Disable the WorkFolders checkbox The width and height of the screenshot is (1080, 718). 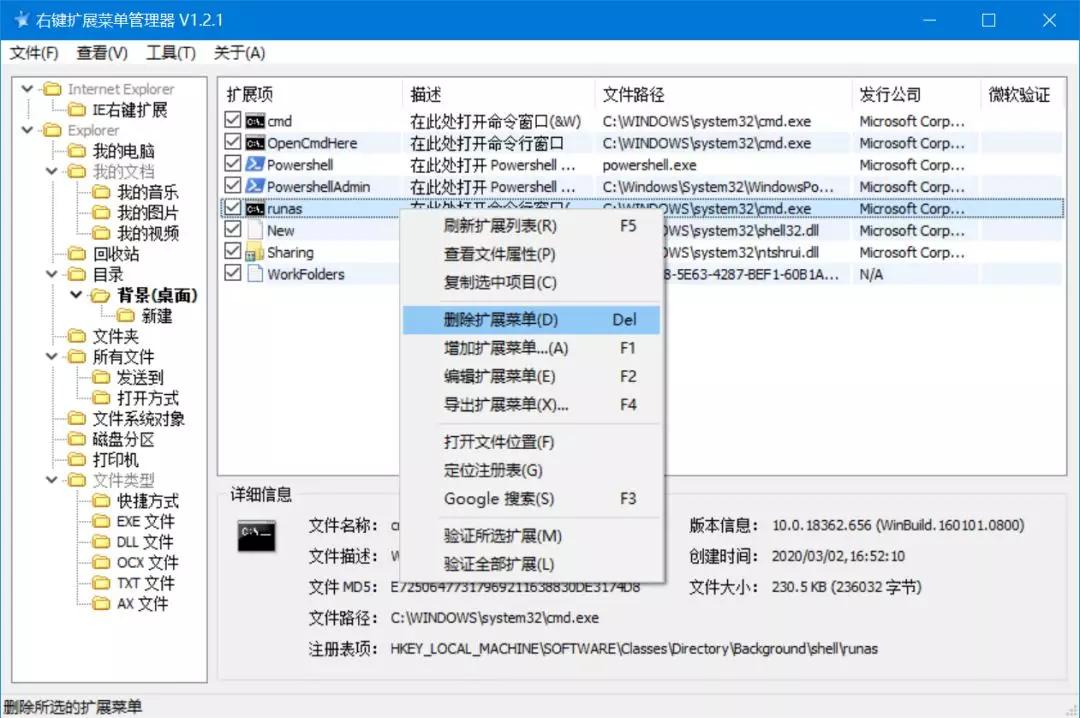pyautogui.click(x=233, y=275)
